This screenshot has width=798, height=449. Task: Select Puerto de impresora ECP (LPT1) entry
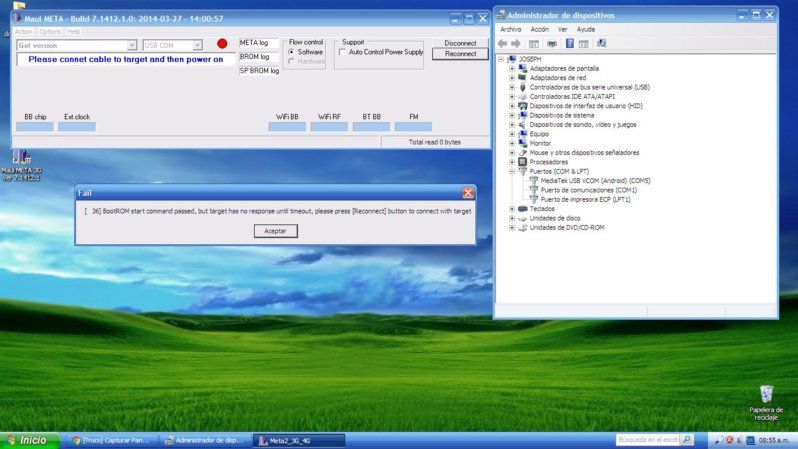585,200
